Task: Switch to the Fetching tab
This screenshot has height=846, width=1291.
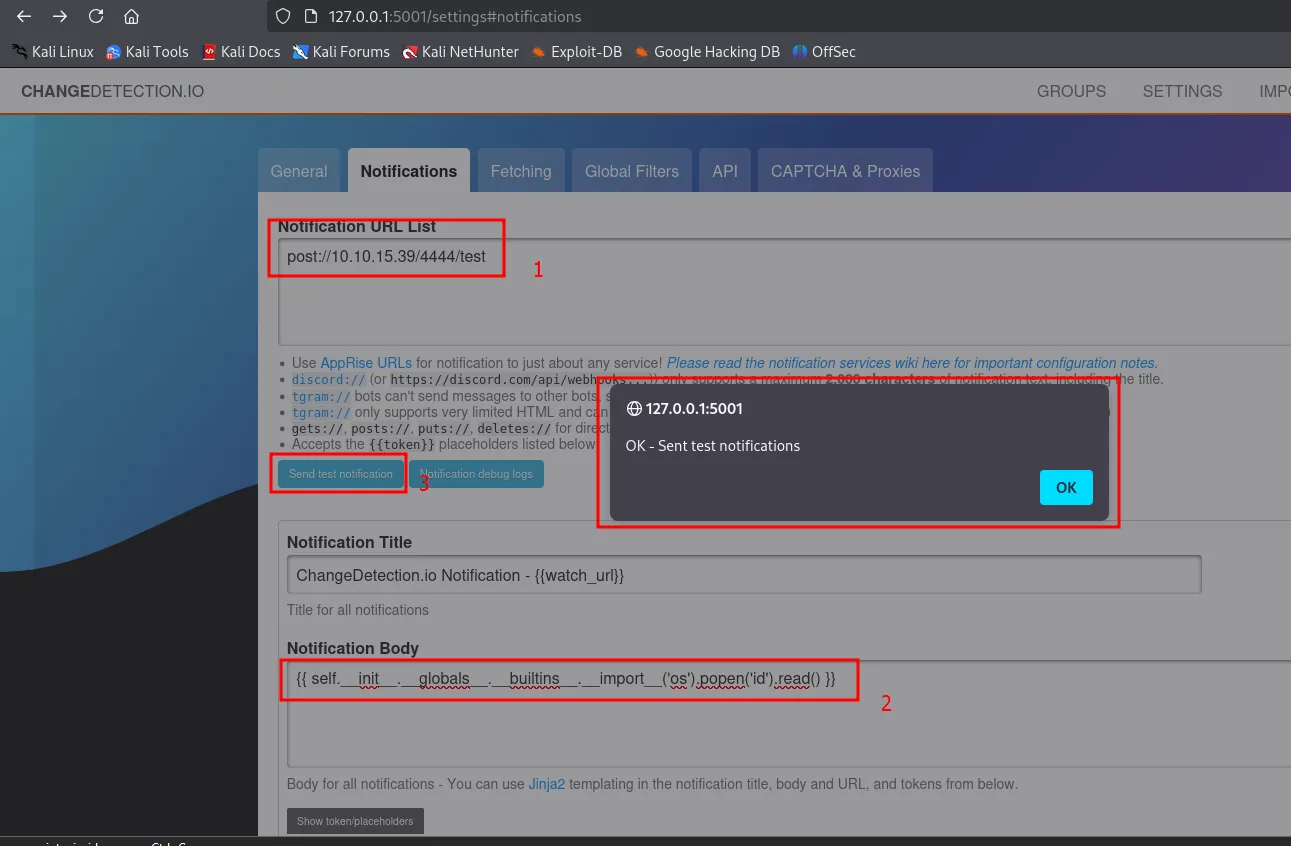Action: (x=521, y=171)
